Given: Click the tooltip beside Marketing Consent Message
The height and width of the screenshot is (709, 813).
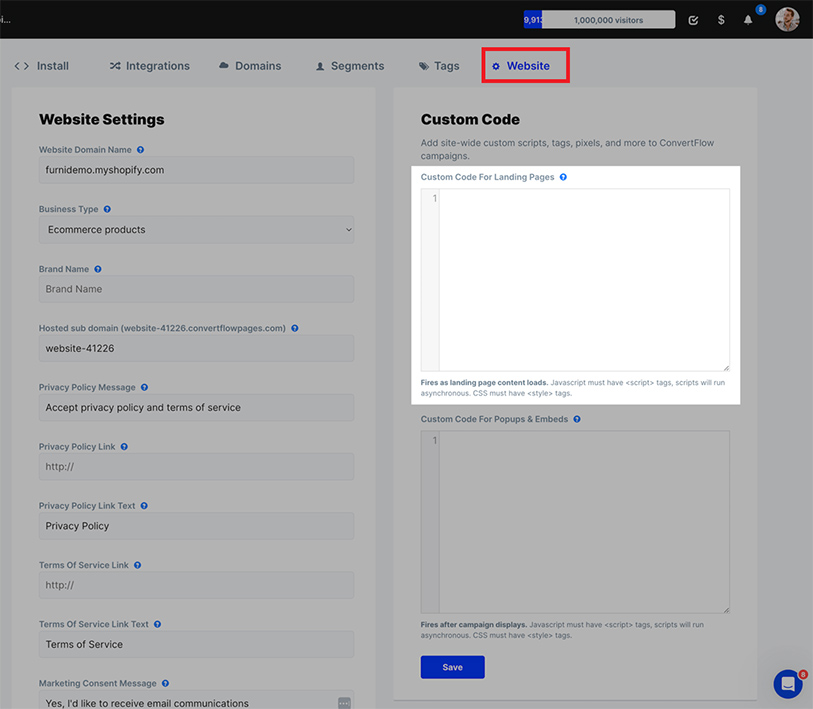Looking at the screenshot, I should tap(163, 683).
